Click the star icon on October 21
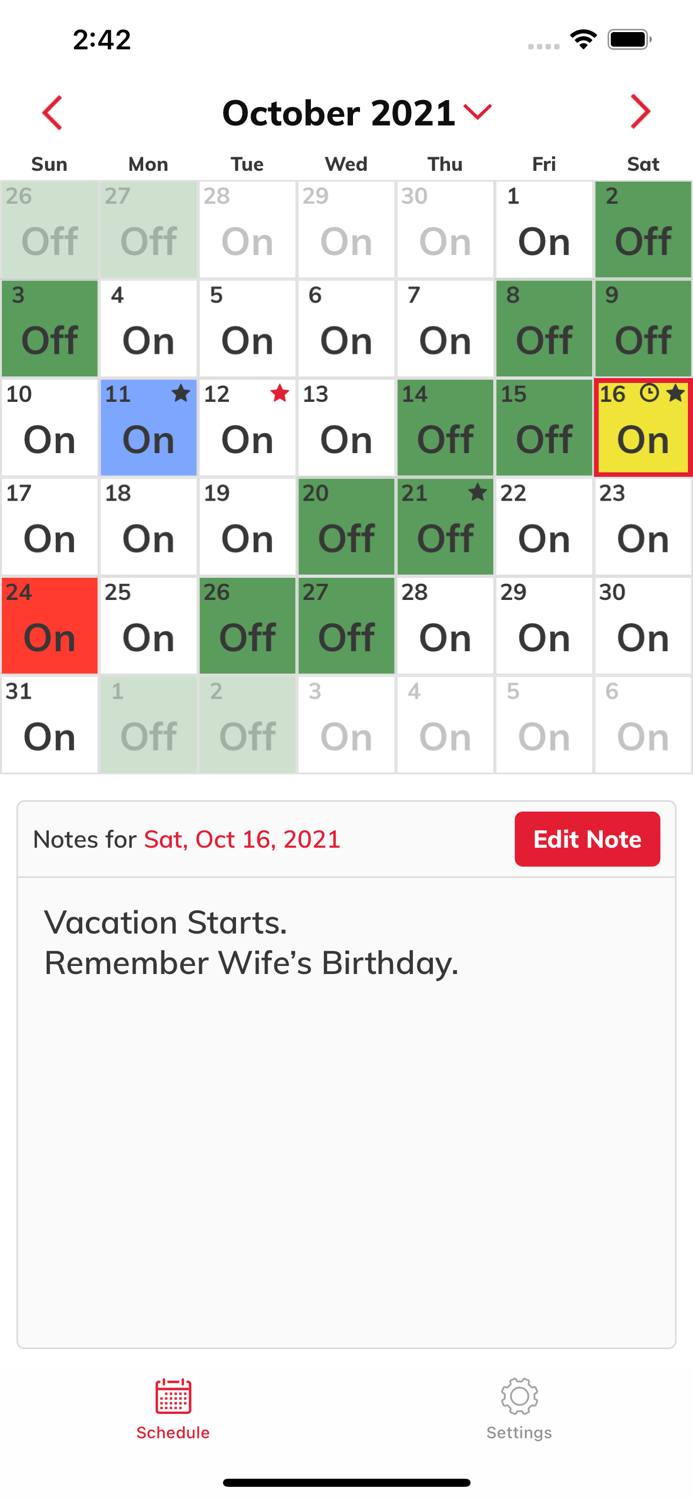The width and height of the screenshot is (693, 1500). (x=477, y=492)
